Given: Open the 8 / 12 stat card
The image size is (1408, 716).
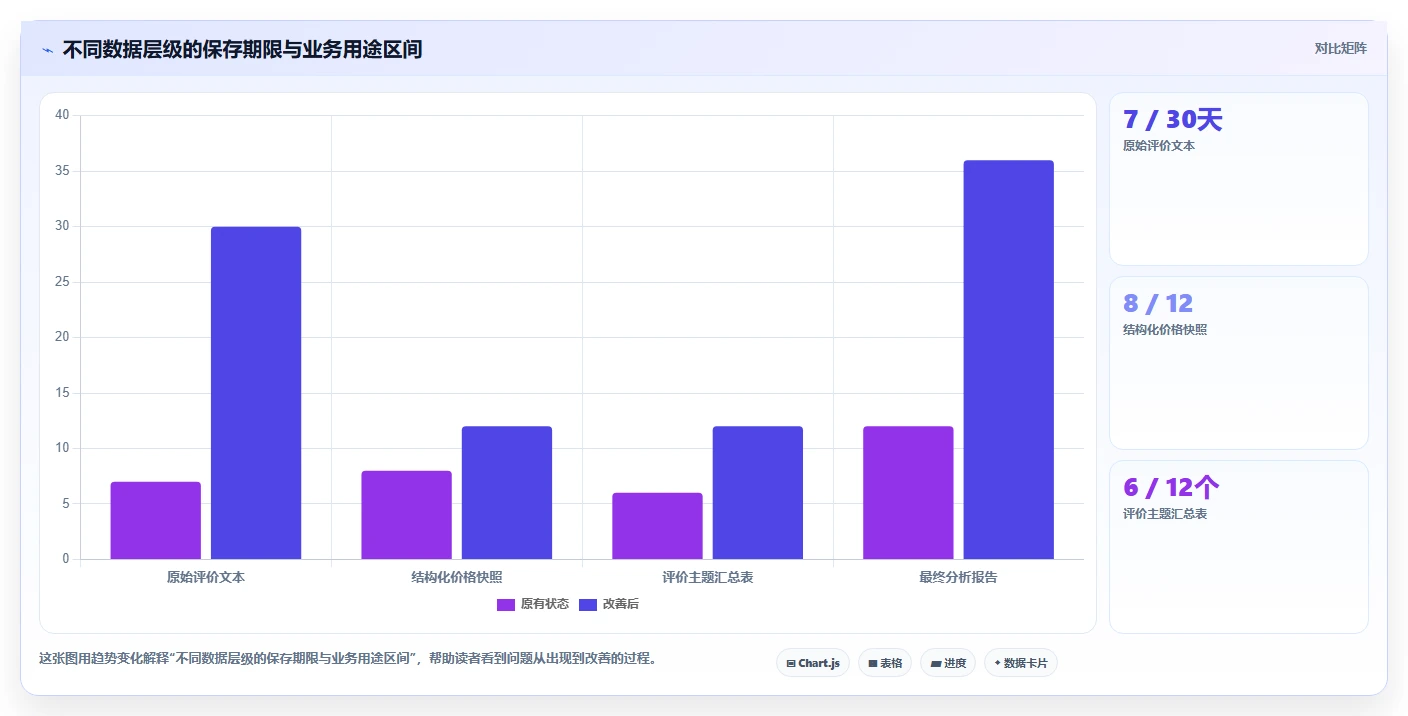Looking at the screenshot, I should 1239,363.
